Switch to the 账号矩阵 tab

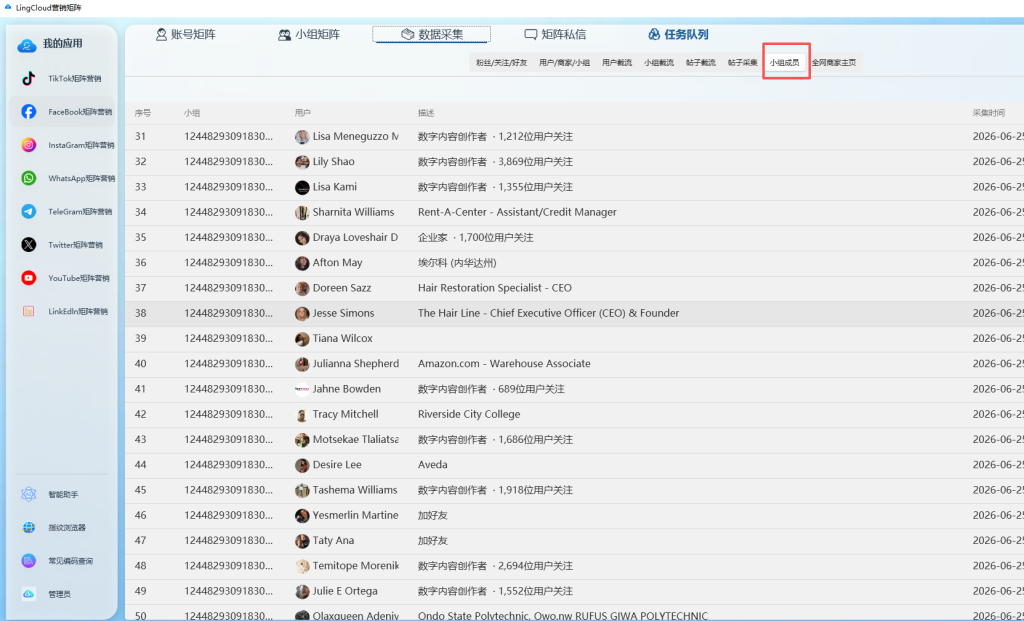click(185, 35)
